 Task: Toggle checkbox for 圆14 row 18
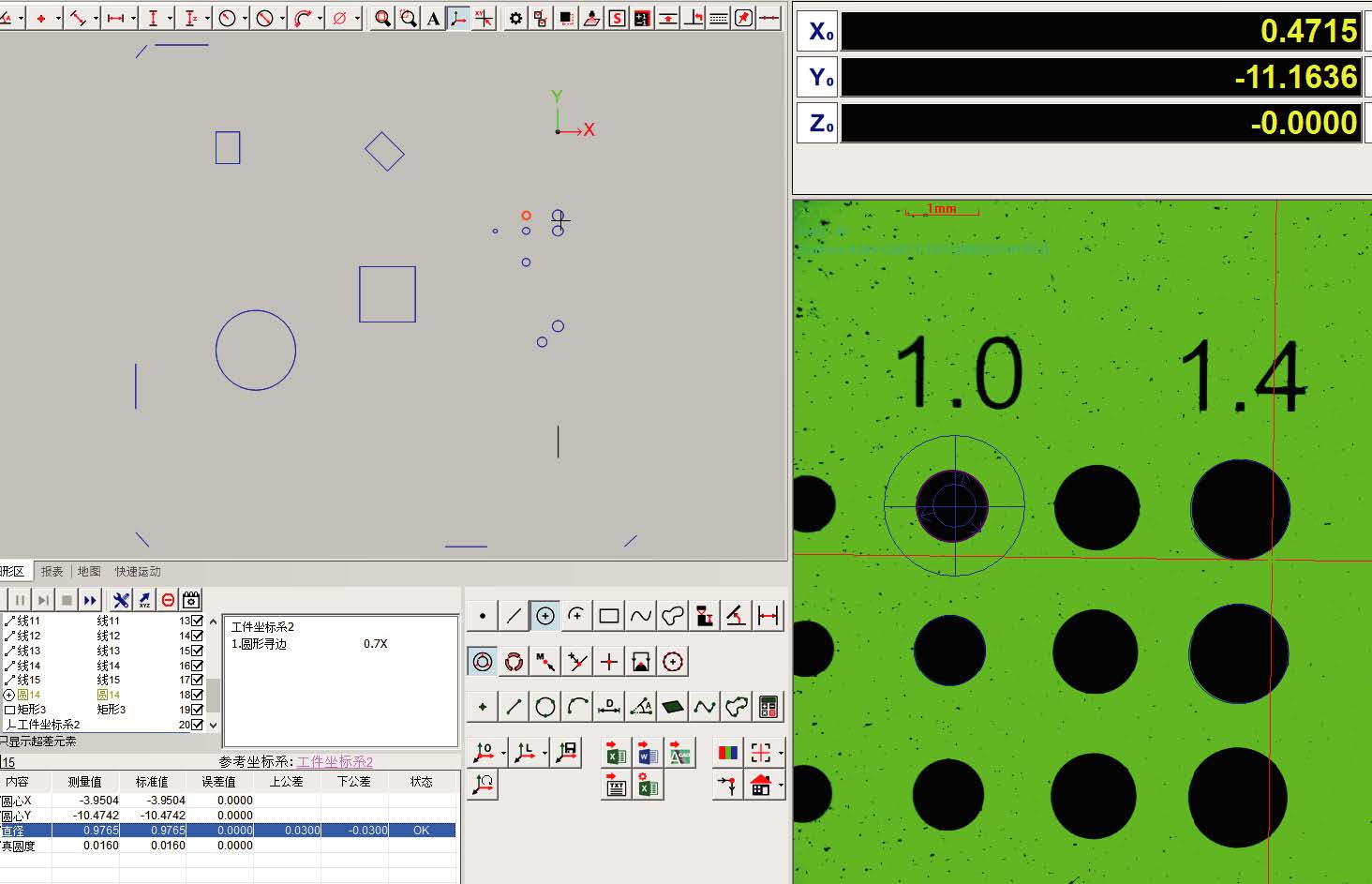198,695
